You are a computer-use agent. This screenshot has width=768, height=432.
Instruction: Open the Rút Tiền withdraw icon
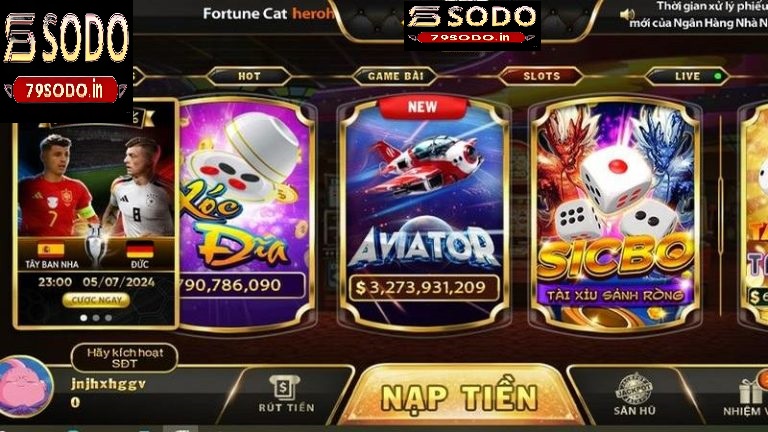click(x=286, y=394)
